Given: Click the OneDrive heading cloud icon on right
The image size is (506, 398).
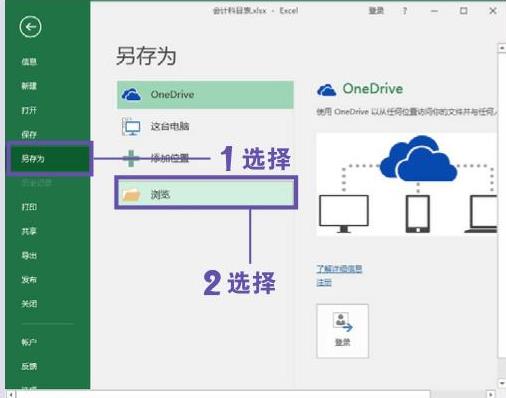Looking at the screenshot, I should [326, 90].
